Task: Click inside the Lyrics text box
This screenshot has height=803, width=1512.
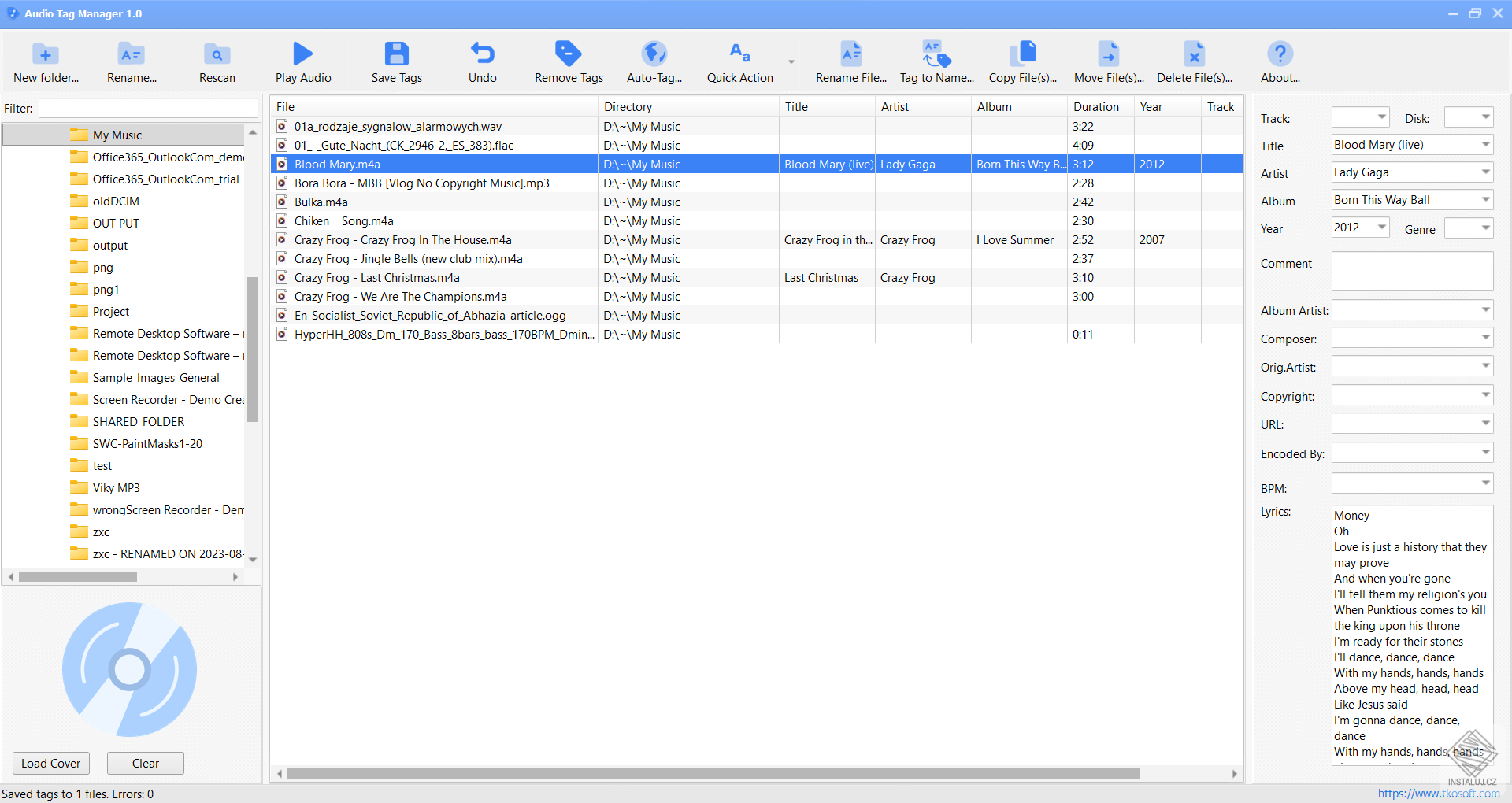Action: (1412, 635)
